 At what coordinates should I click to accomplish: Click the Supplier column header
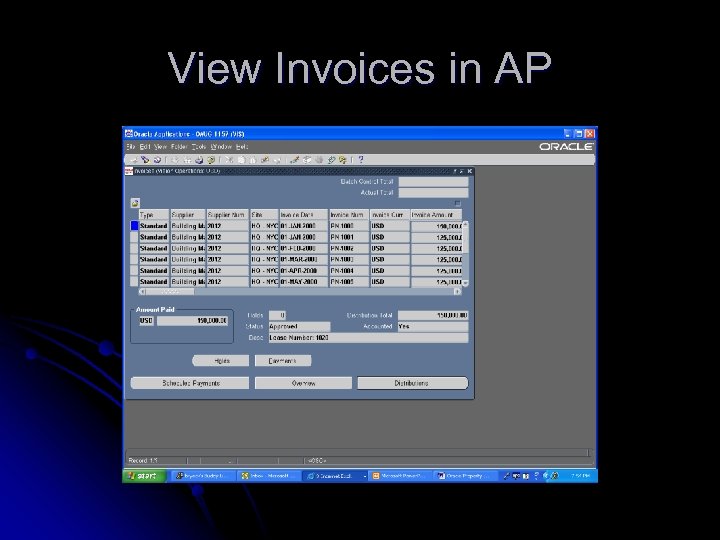pyautogui.click(x=187, y=214)
